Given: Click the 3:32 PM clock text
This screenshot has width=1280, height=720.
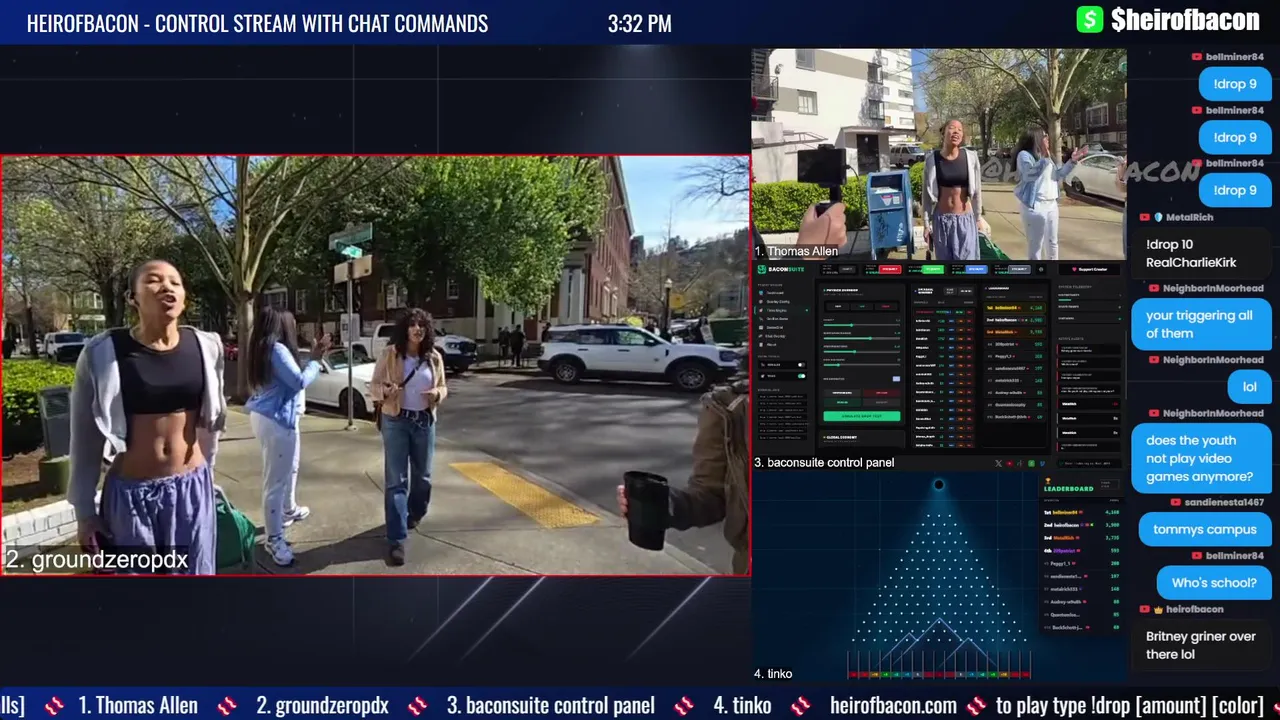Looking at the screenshot, I should 640,24.
